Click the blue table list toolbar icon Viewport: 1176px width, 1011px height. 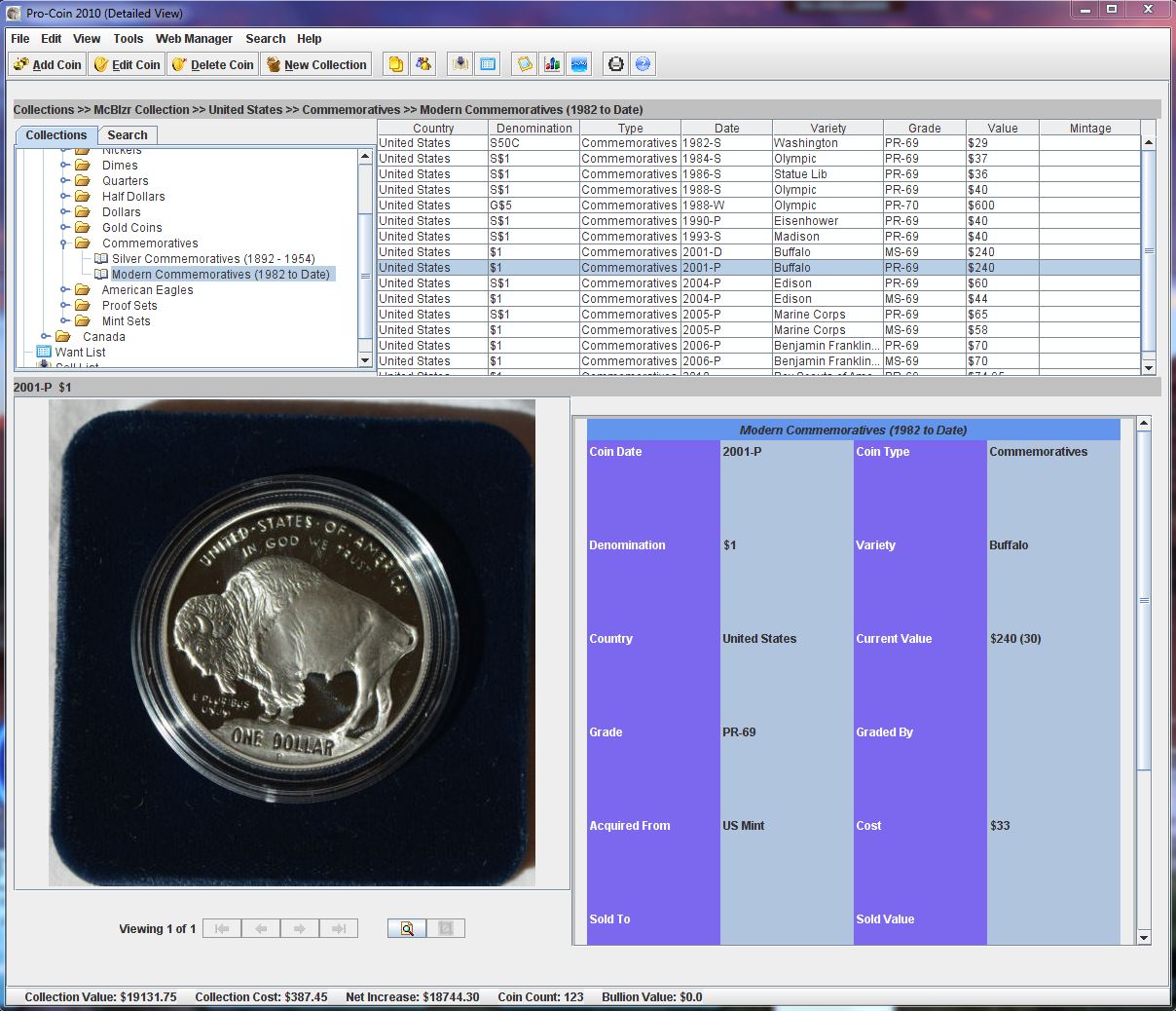488,64
